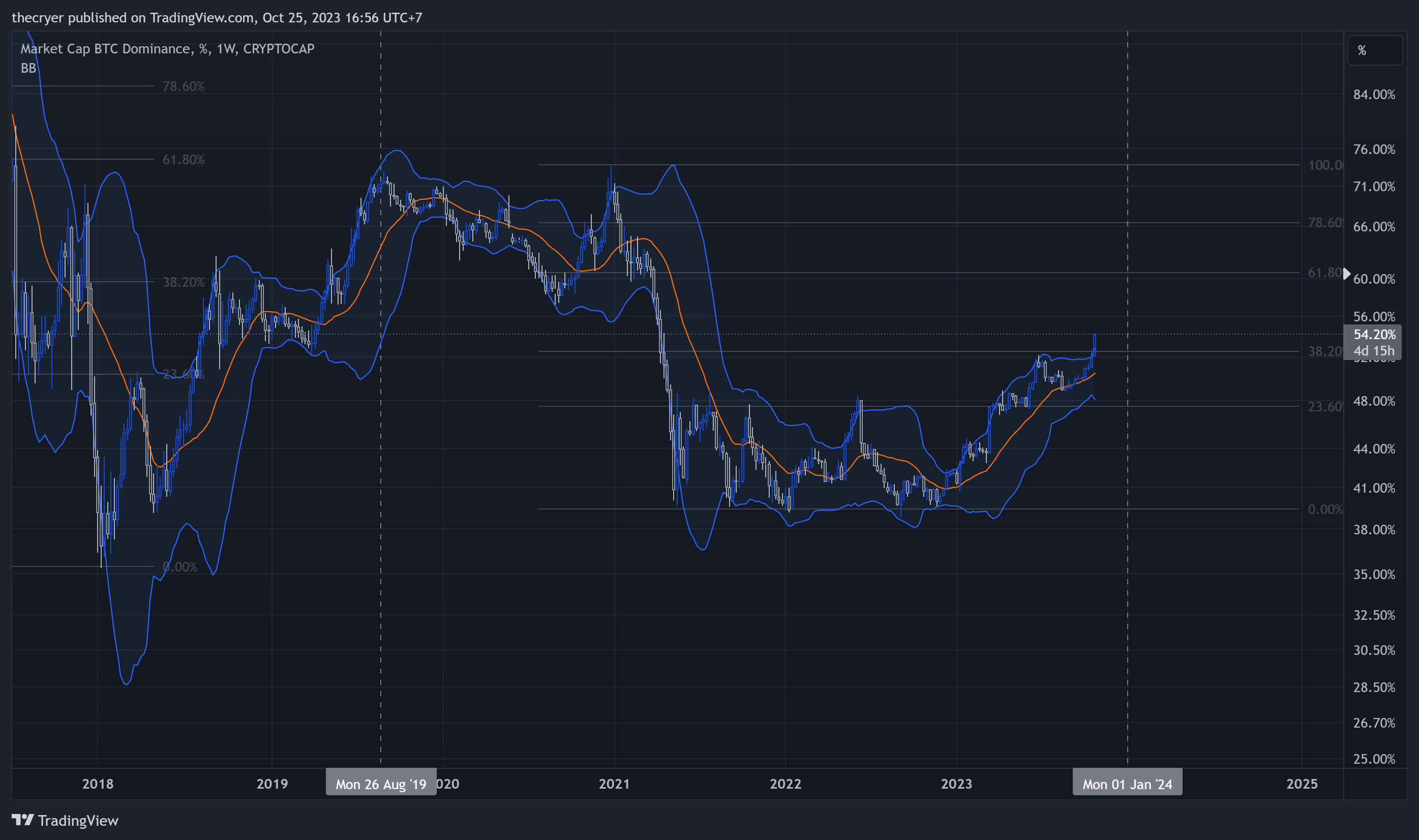Click the left Fibonacci 0.00% level label

pos(180,566)
